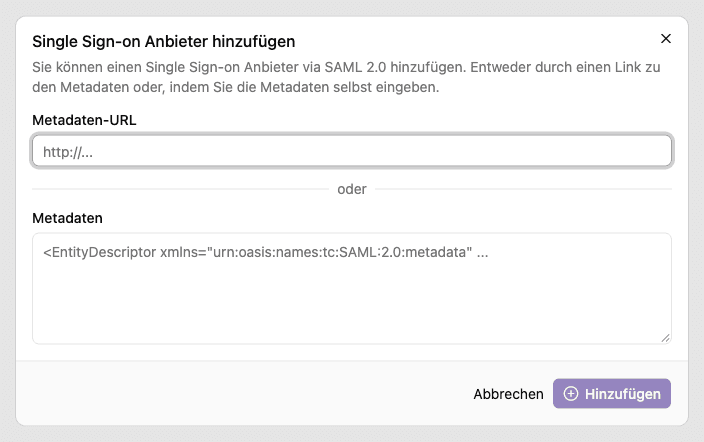Close the Single Sign-on dialog with X
The height and width of the screenshot is (442, 704).
pos(665,39)
